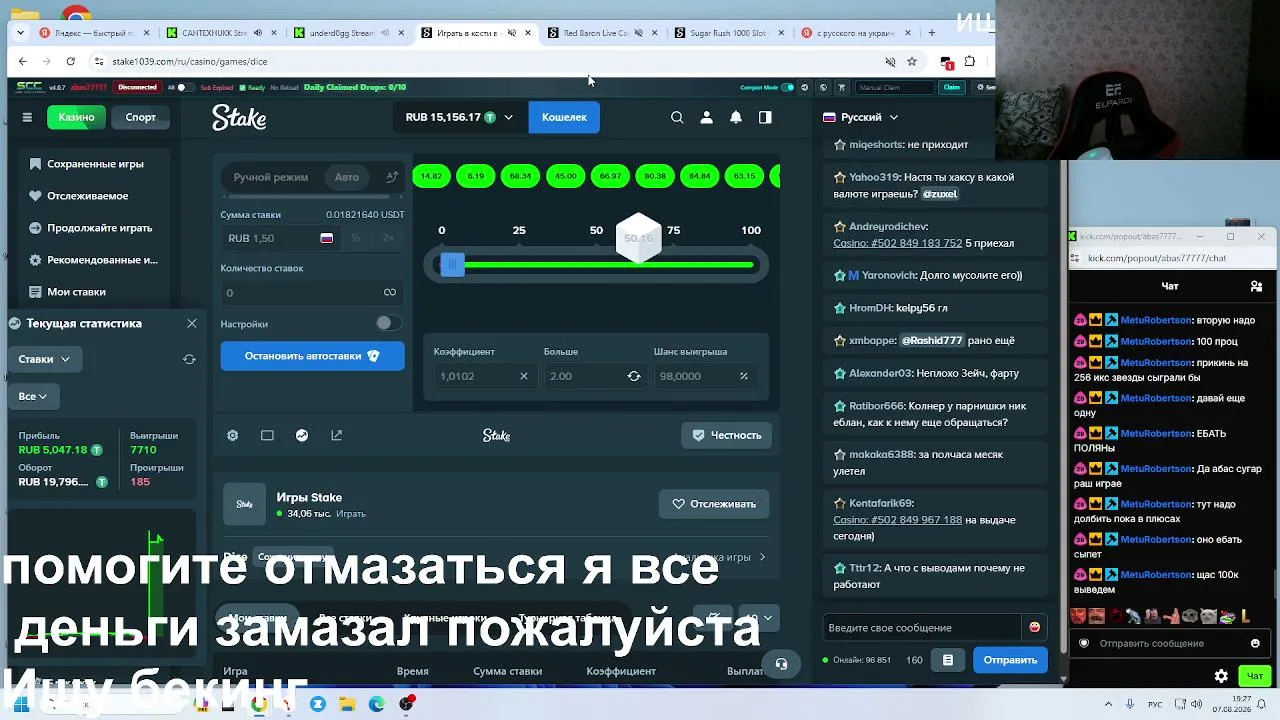Open the live stats chart icon
The image size is (1280, 720).
point(302,435)
